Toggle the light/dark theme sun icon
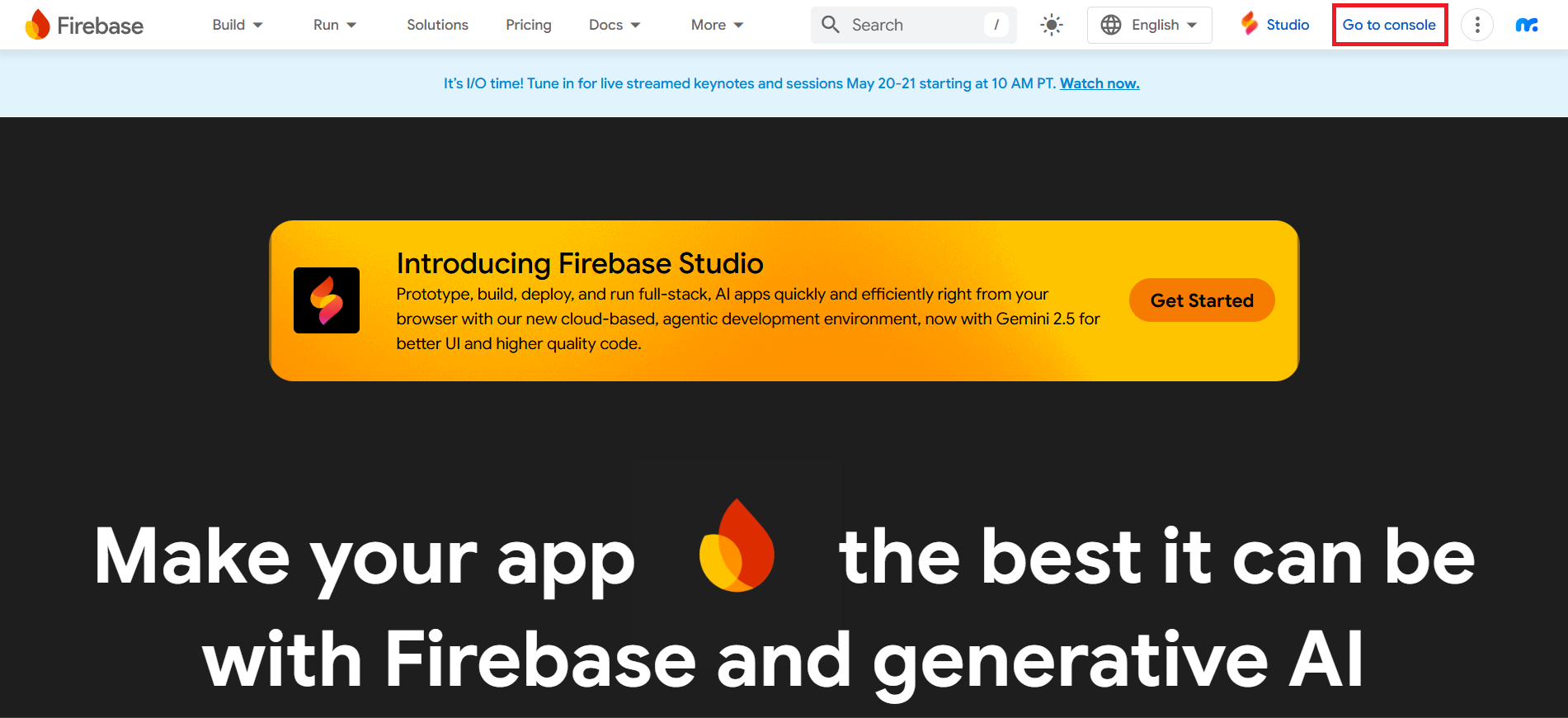Screen dimensions: 1568x718 (x=1052, y=25)
